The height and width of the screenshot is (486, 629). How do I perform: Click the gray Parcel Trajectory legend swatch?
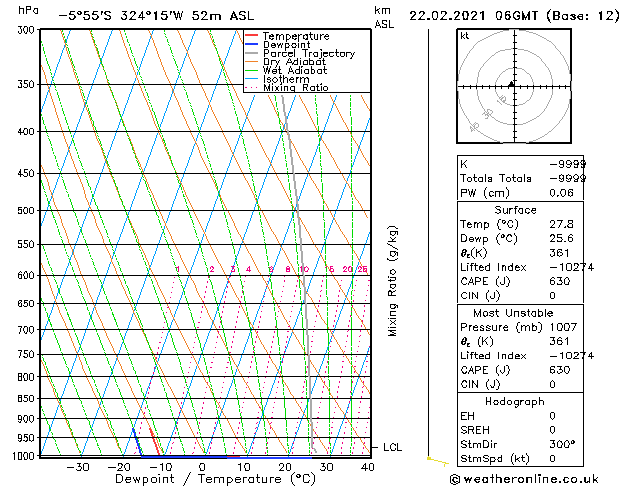(x=252, y=53)
